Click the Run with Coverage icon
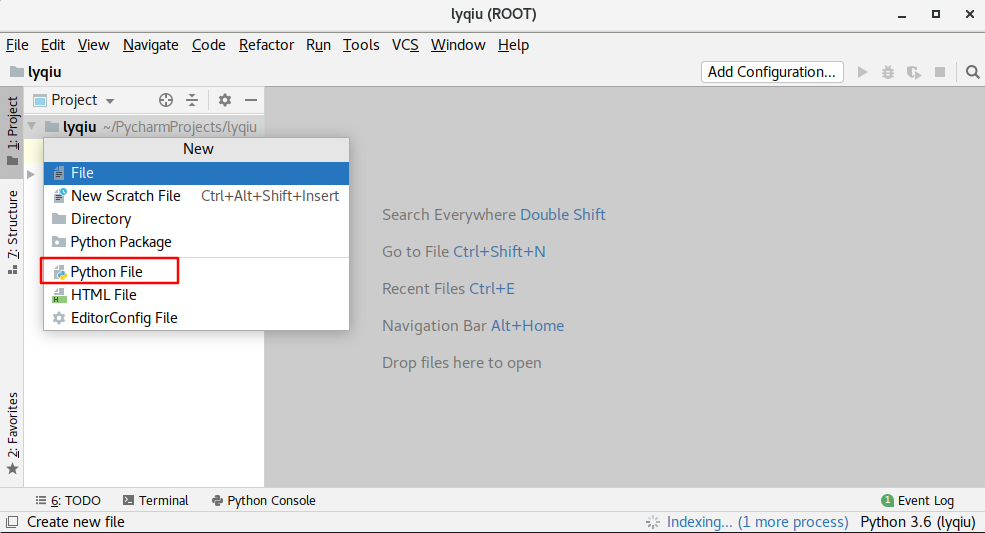The width and height of the screenshot is (985, 533). [914, 72]
